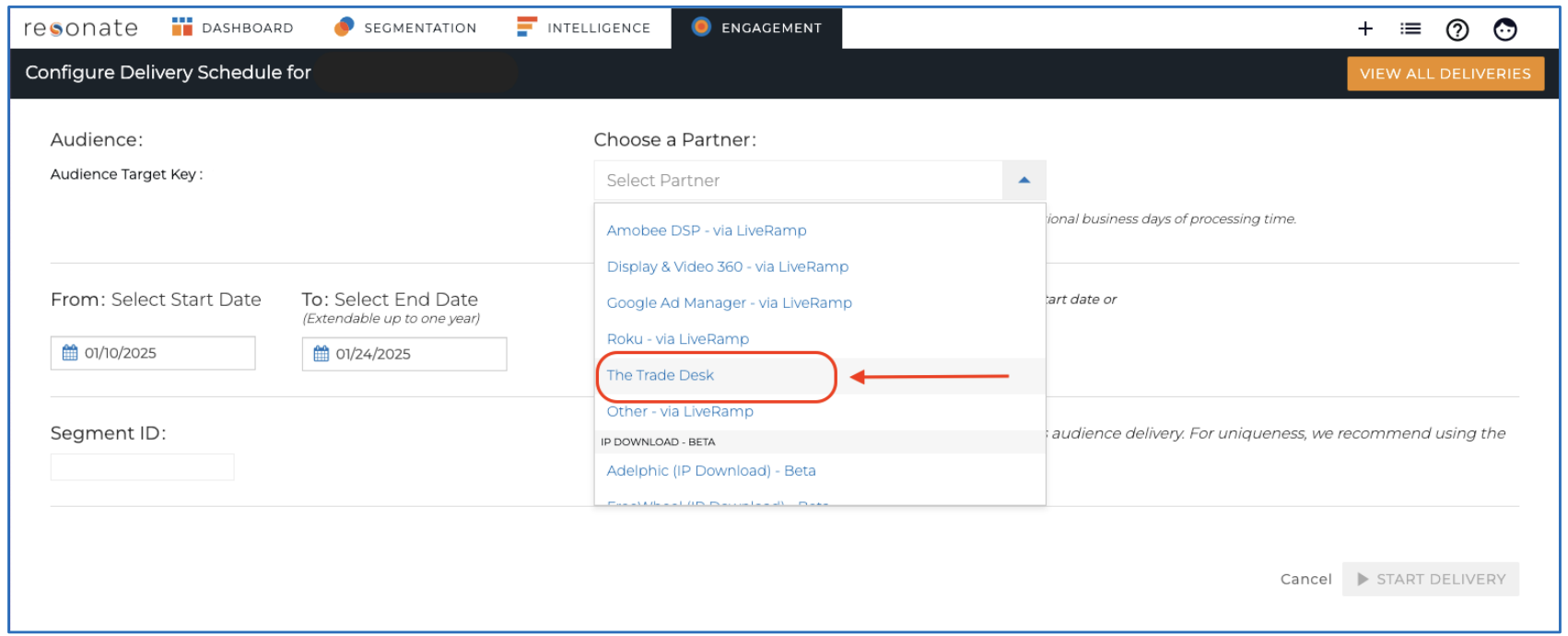The image size is (1568, 636).
Task: Click the 'From: Select Start Date' label
Action: coord(156,300)
